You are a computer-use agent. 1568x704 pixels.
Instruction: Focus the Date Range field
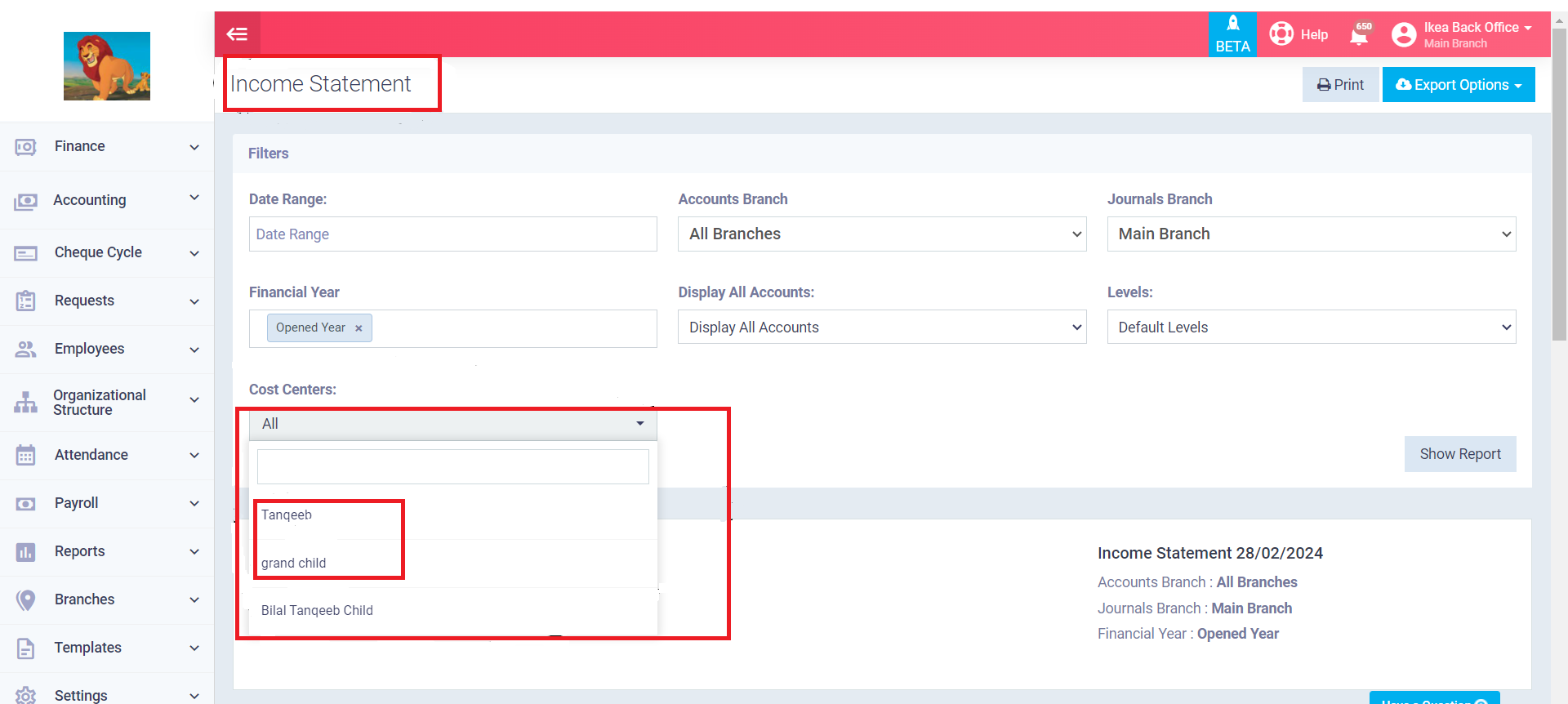point(452,234)
